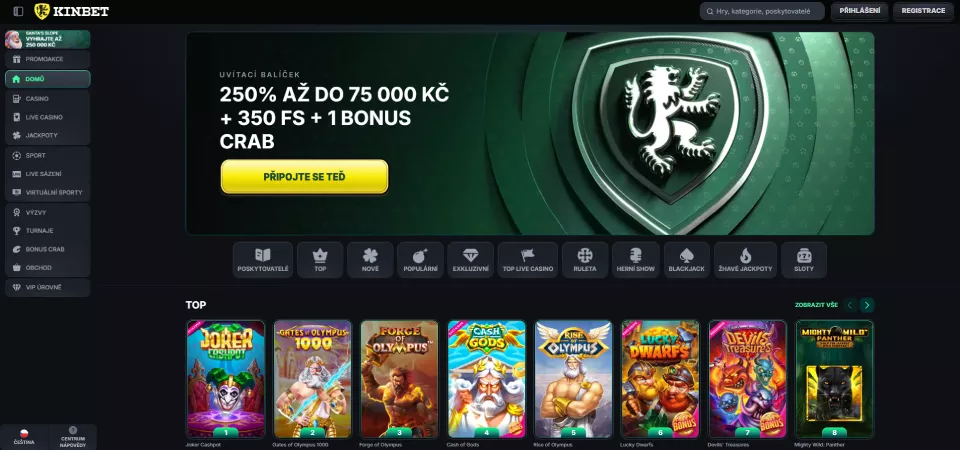Screen dimensions: 960x450
Task: Open the Nové clover category
Action: [x=370, y=260]
